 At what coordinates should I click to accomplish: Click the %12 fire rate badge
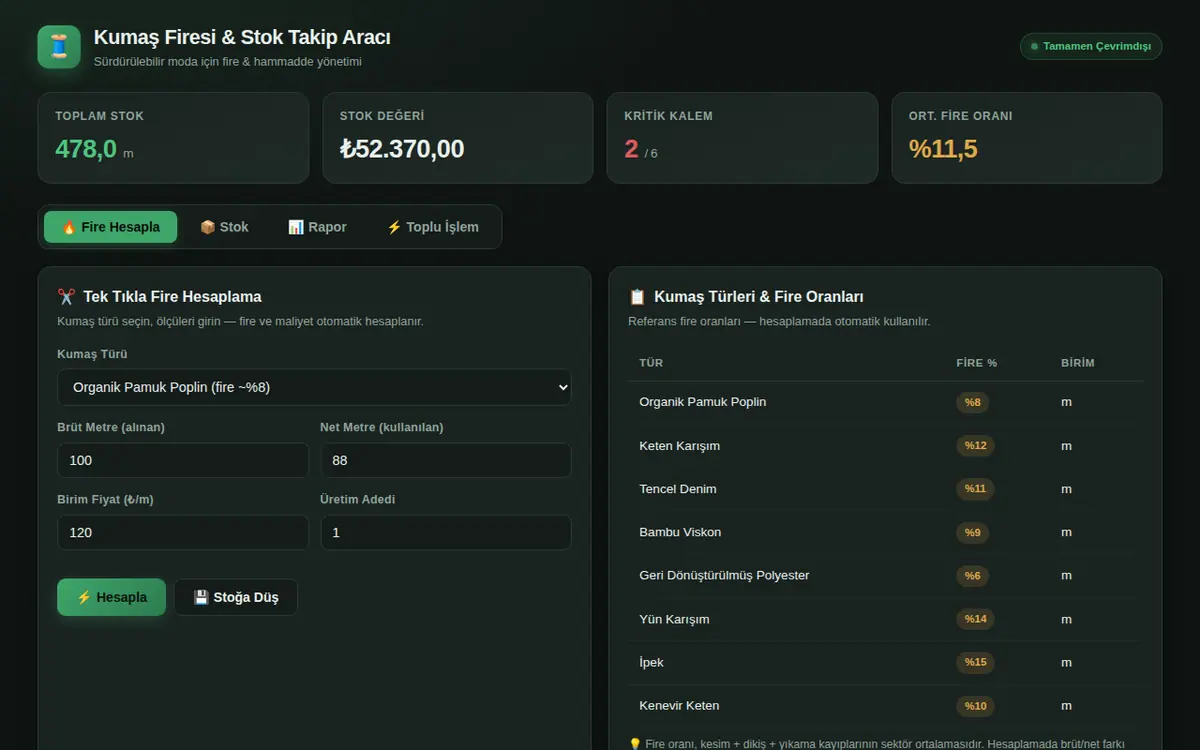(x=975, y=446)
